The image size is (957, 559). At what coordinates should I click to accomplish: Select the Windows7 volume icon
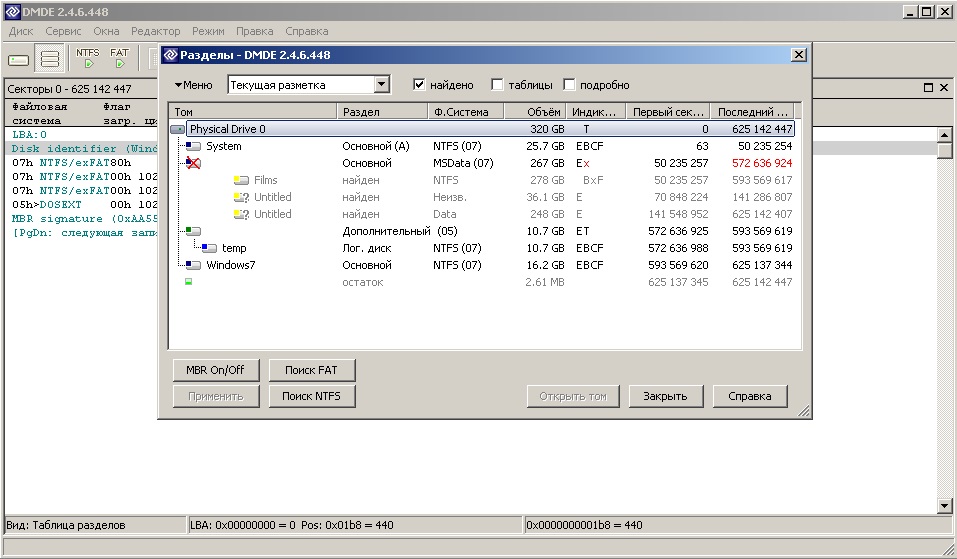coord(194,265)
